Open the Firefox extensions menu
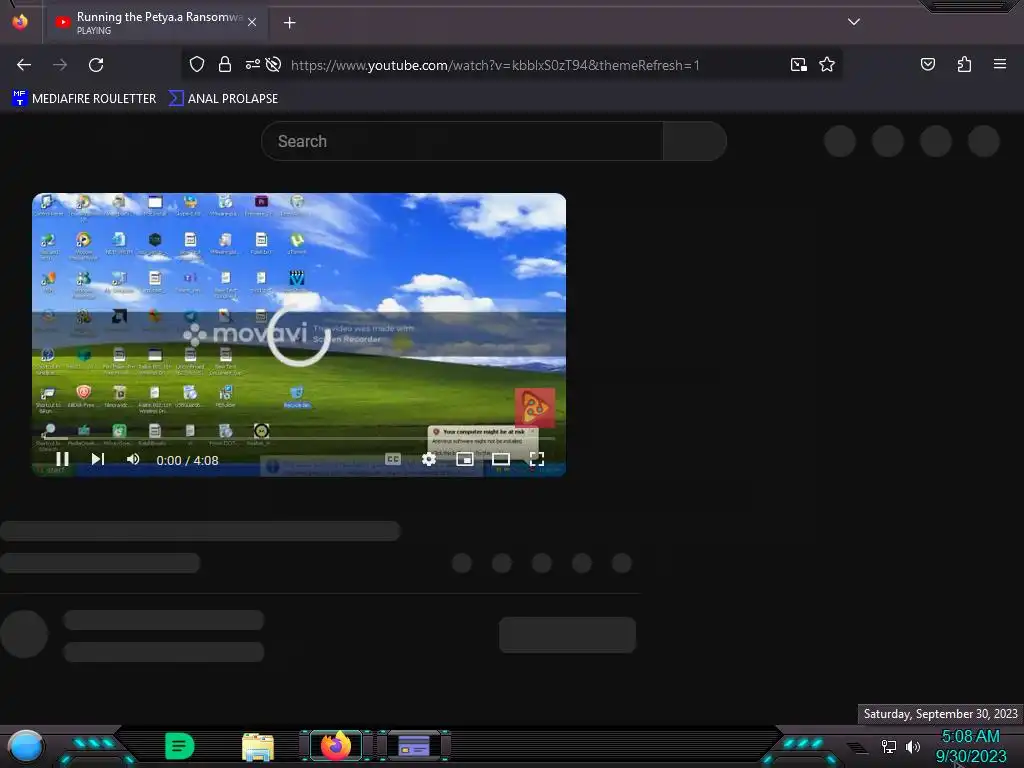 pos(964,64)
